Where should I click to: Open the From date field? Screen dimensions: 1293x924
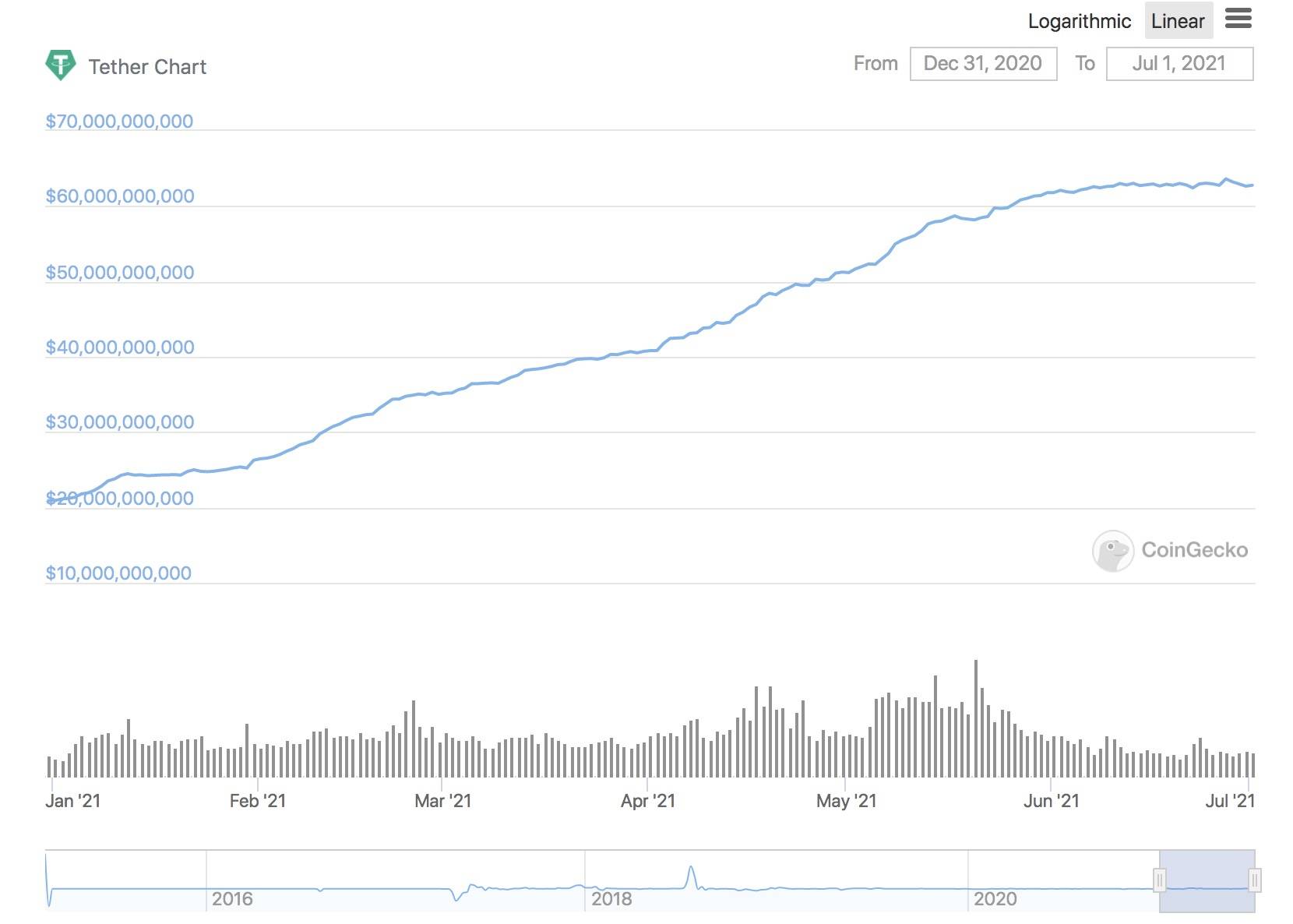(x=983, y=64)
